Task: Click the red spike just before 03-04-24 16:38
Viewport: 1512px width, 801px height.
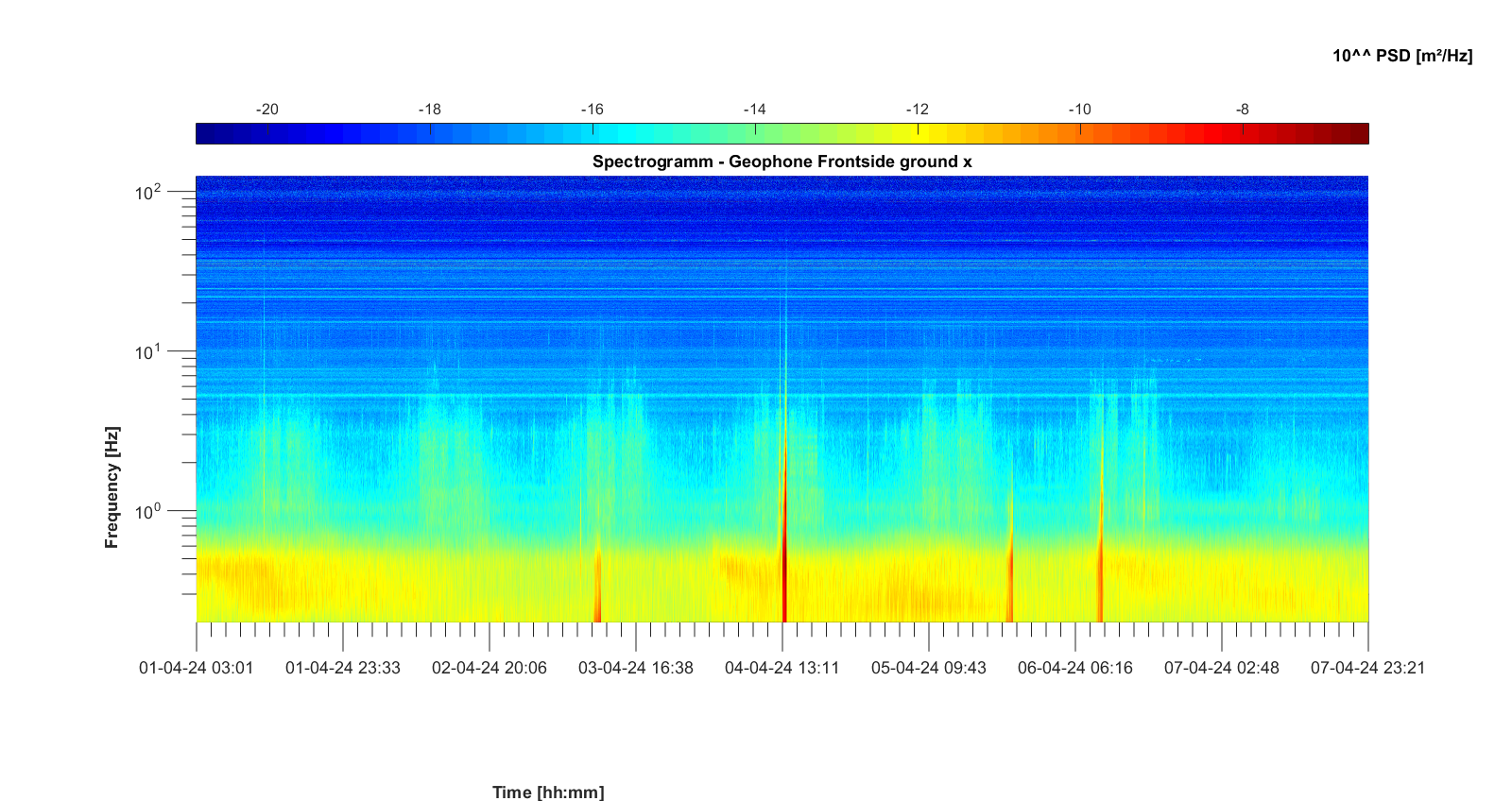Action: pyautogui.click(x=597, y=590)
